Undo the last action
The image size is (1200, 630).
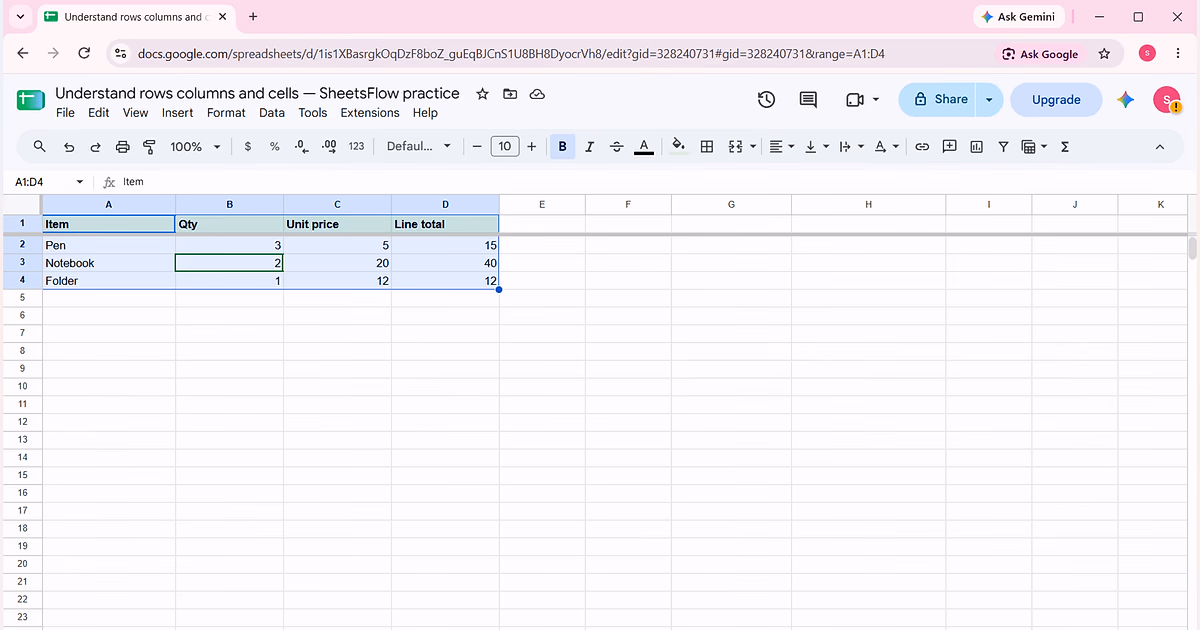[x=69, y=146]
